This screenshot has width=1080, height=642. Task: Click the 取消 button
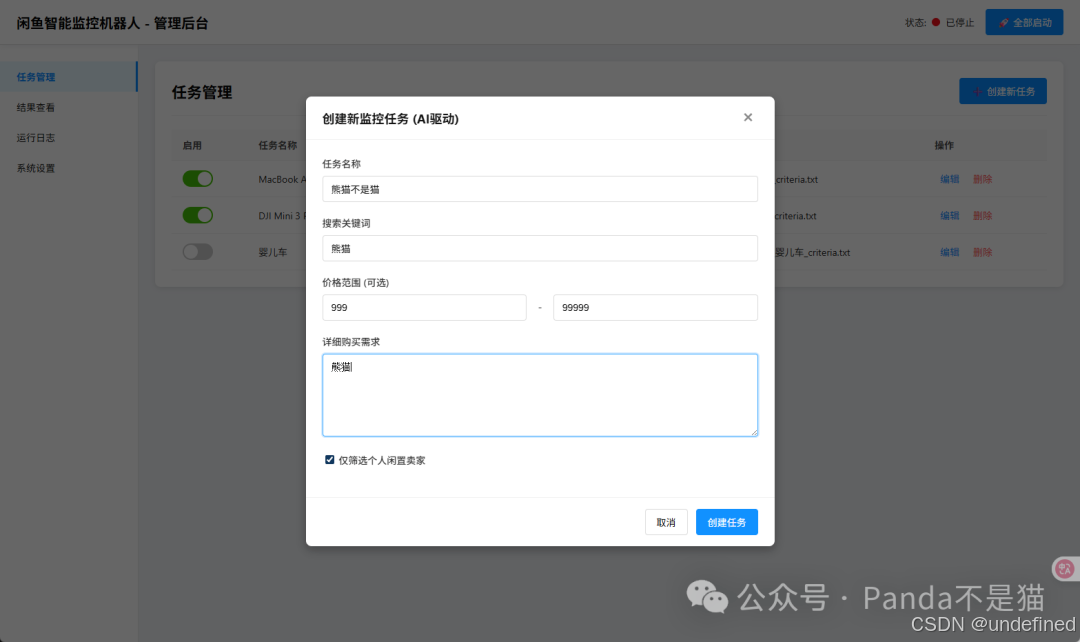666,522
